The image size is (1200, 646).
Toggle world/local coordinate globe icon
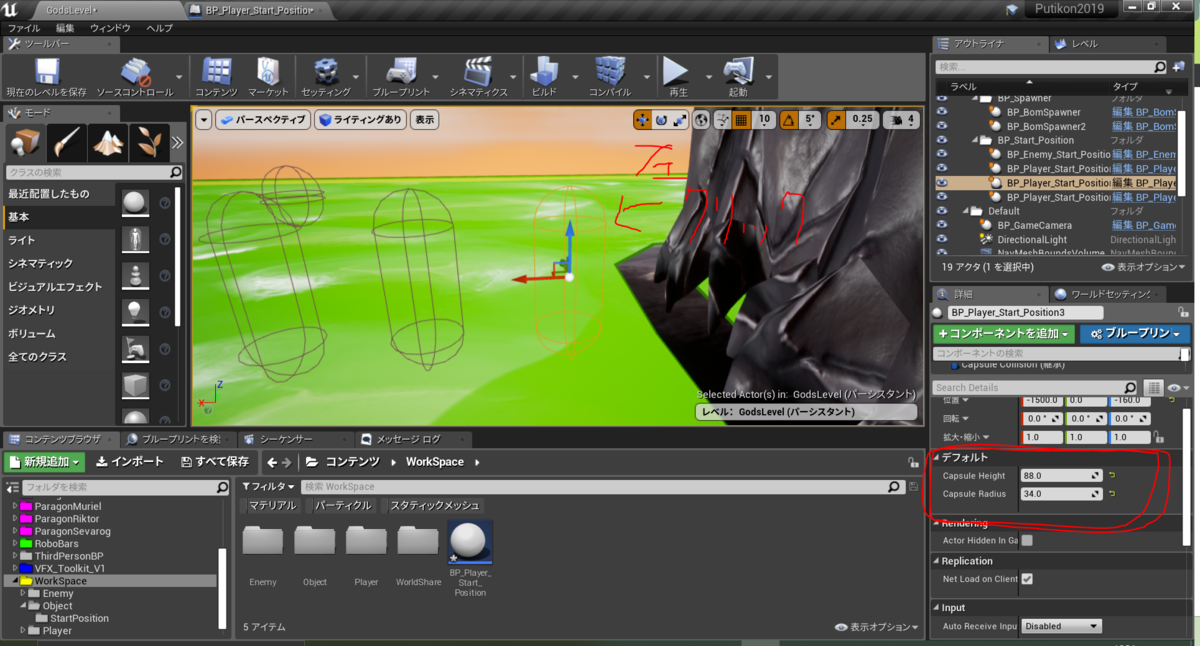(x=701, y=120)
